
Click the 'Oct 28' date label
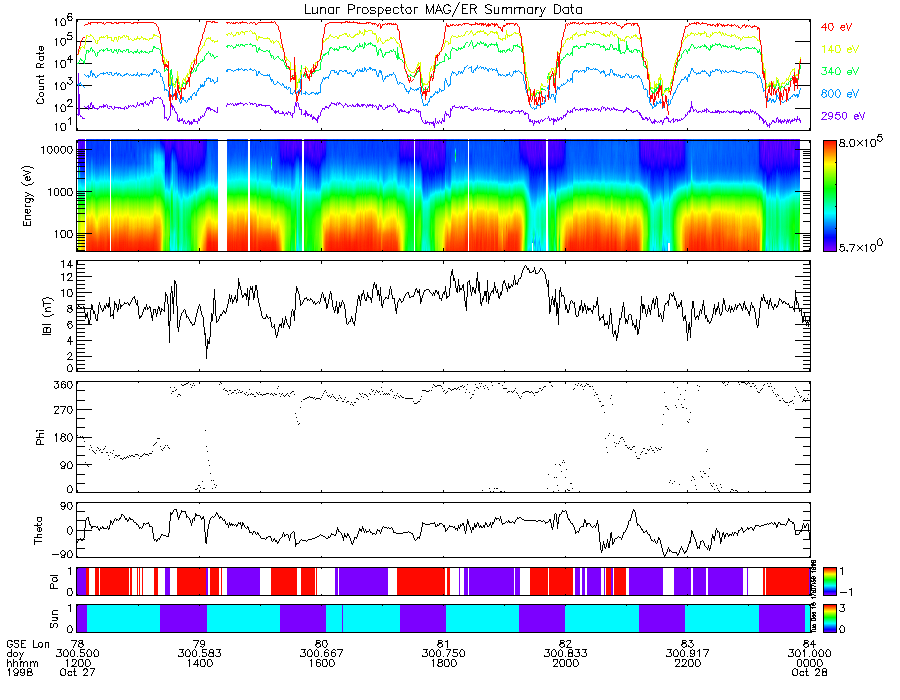coord(809,672)
